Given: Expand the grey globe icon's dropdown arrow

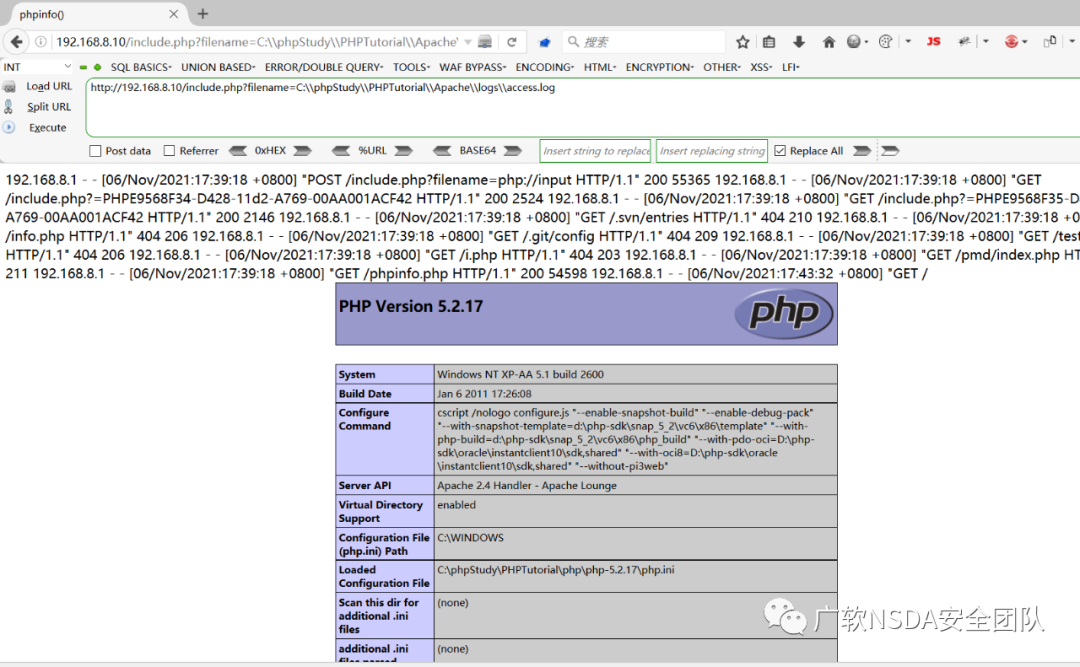Looking at the screenshot, I should pyautogui.click(x=866, y=42).
